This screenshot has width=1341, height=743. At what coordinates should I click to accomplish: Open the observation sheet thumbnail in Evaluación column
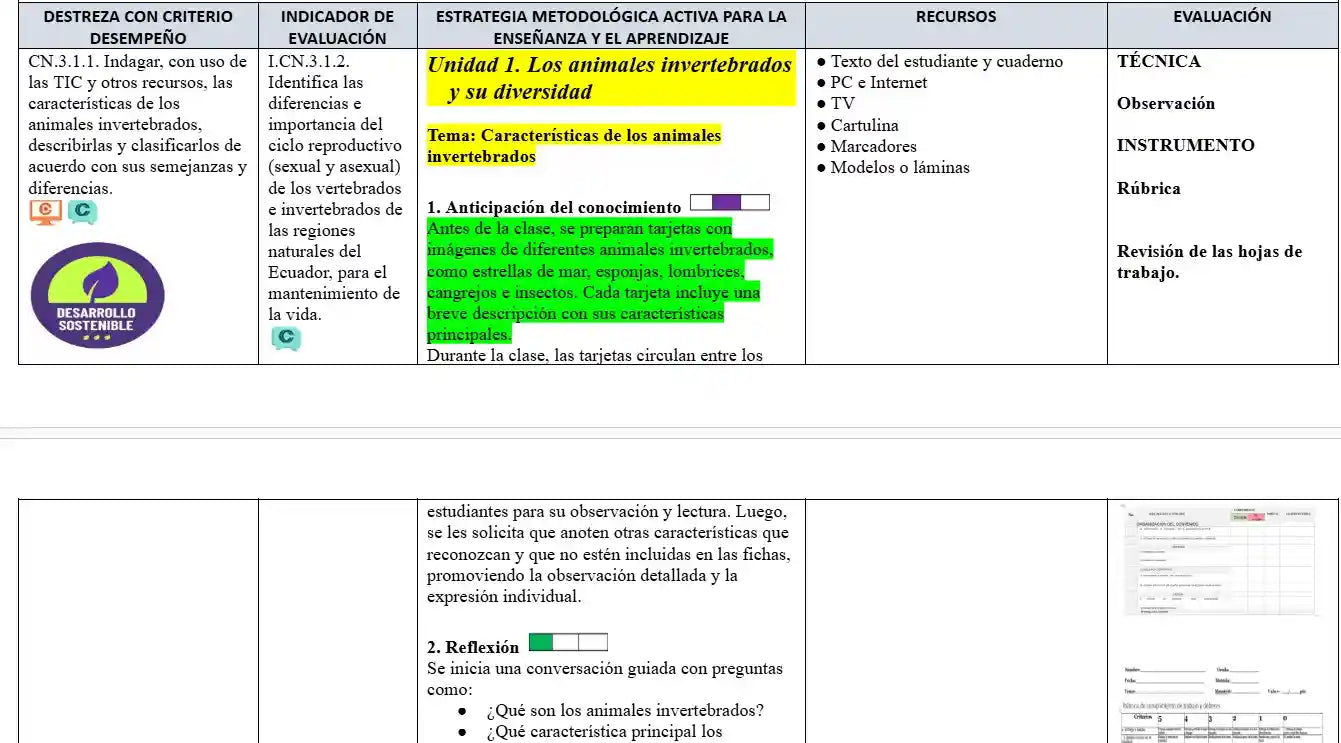pyautogui.click(x=1218, y=561)
